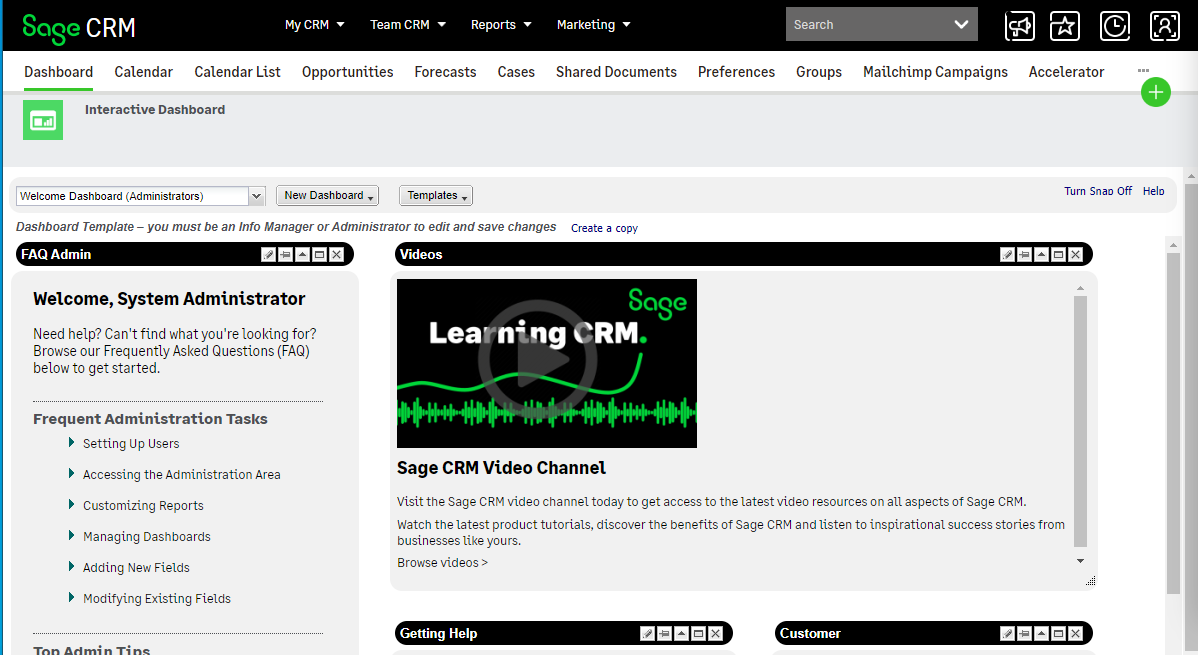Switch to the Shared Documents tab
This screenshot has height=655, width=1198.
pyautogui.click(x=616, y=72)
